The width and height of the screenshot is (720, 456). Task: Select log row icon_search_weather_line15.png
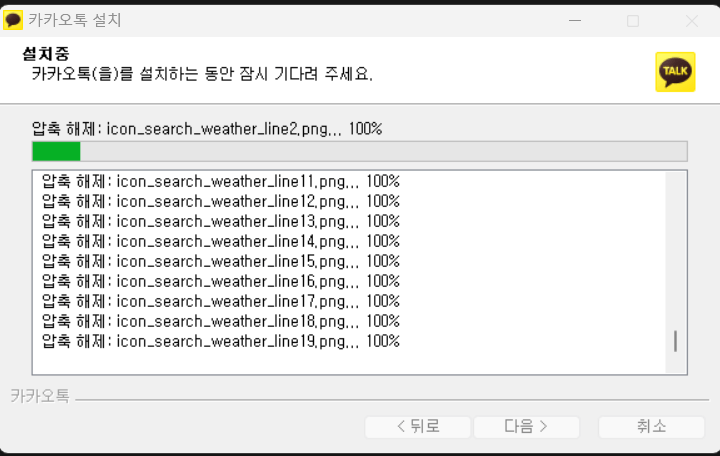point(221,261)
